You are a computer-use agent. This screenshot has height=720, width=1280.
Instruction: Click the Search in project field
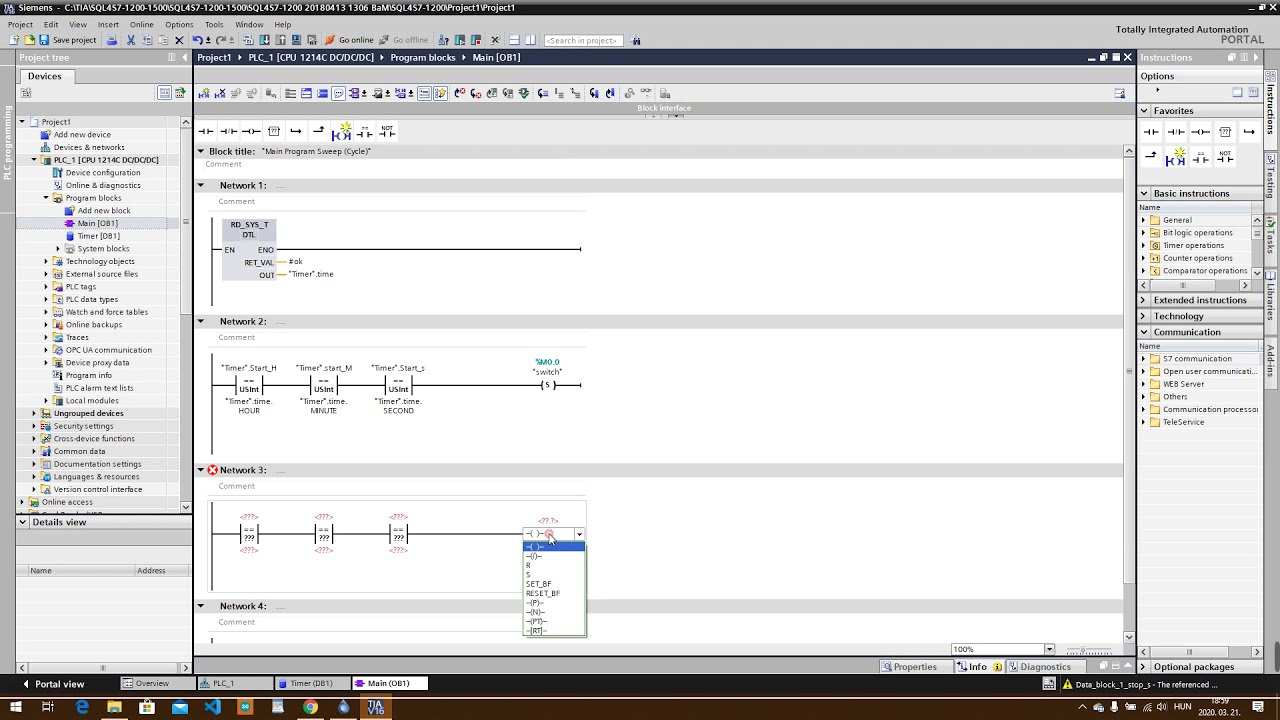click(x=583, y=40)
